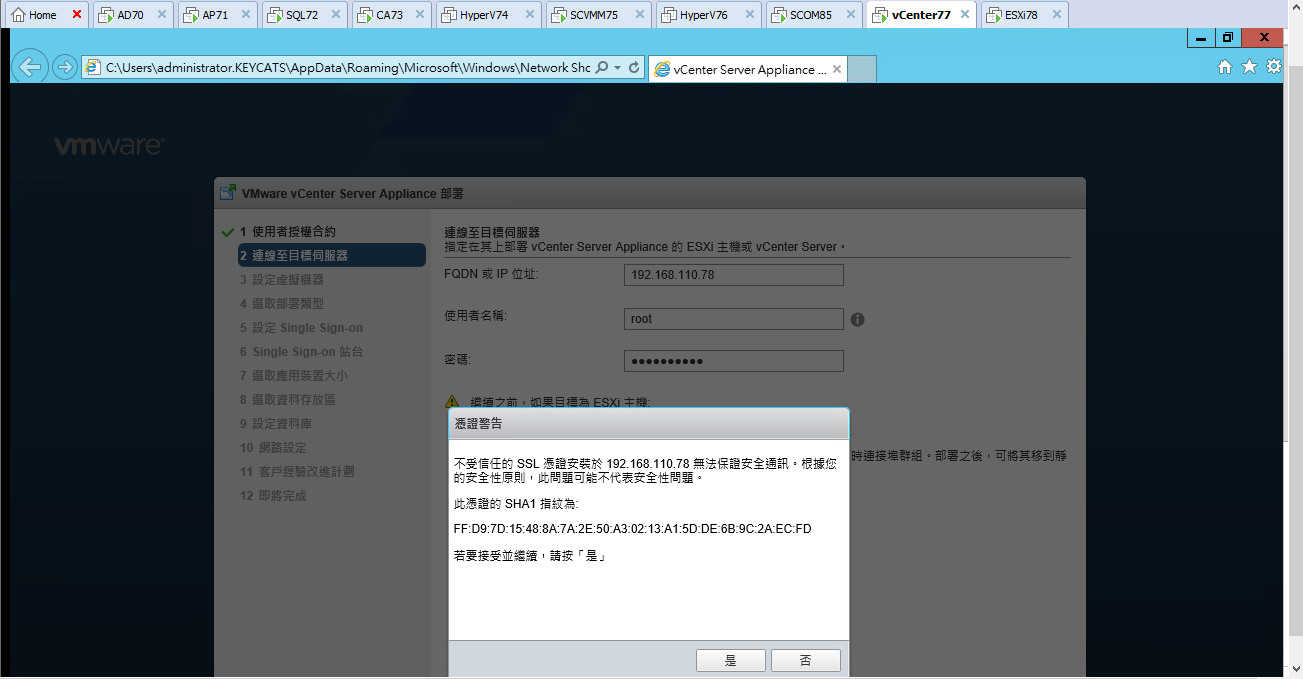Switch to the AD70 VM tab
This screenshot has width=1303, height=679.
tap(130, 15)
